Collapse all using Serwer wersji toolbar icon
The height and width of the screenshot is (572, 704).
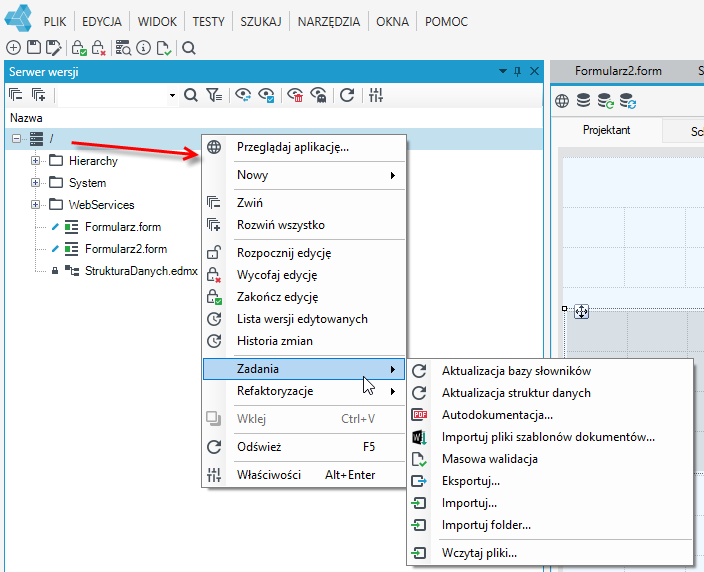pyautogui.click(x=16, y=95)
